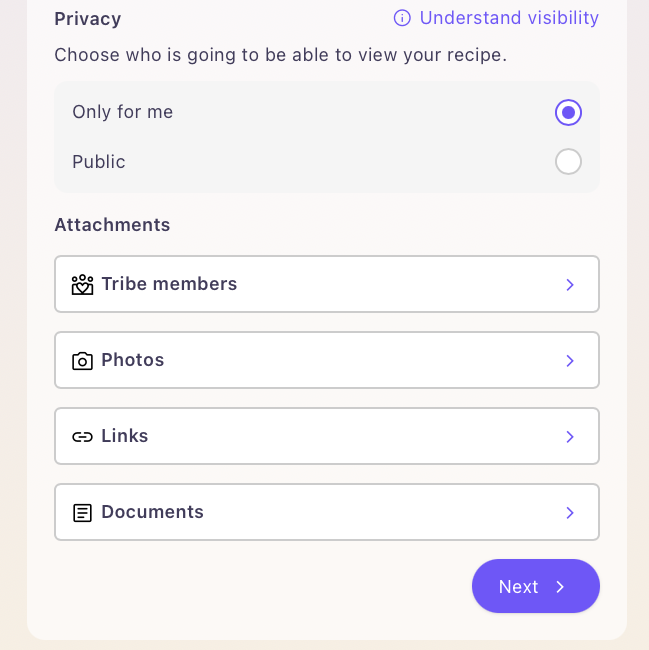Image resolution: width=649 pixels, height=650 pixels.
Task: Open the Photos attachment row
Action: (x=326, y=360)
